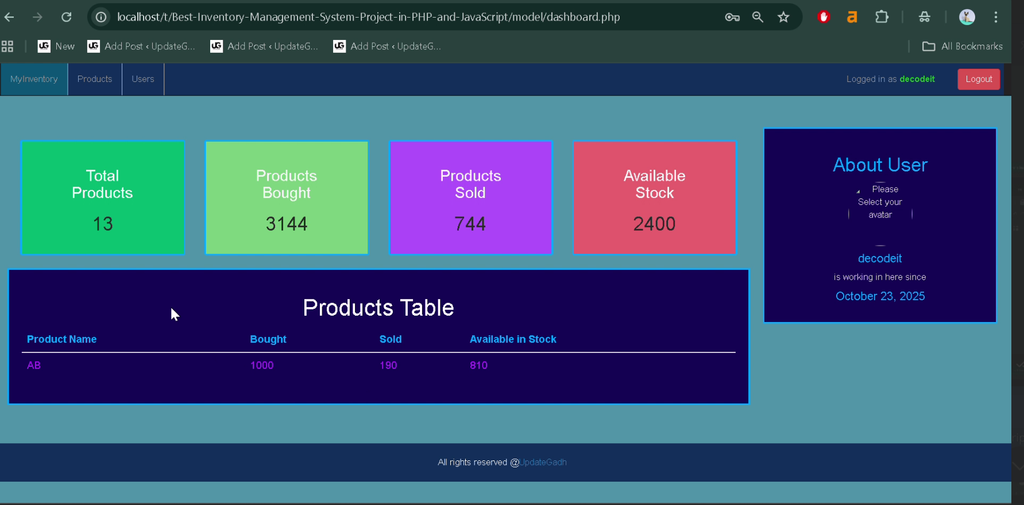Screen dimensions: 1024x505
Task: Click the 'is working in here since' text
Action: (880, 277)
